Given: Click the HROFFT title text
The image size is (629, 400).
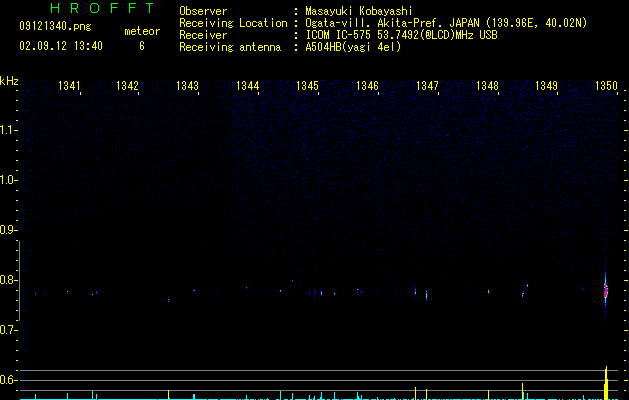Looking at the screenshot, I should (102, 8).
